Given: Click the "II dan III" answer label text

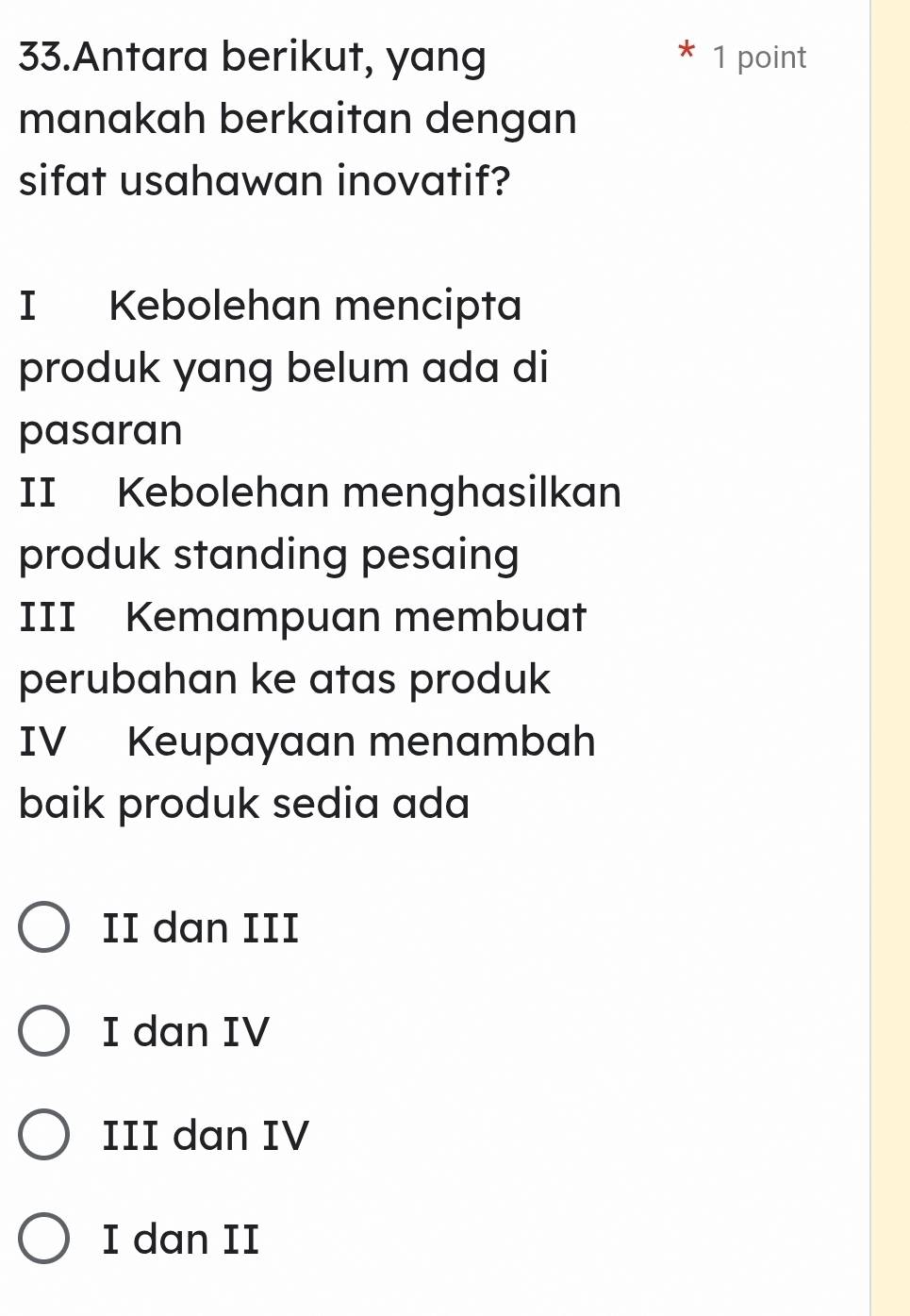Looking at the screenshot, I should coord(200,927).
